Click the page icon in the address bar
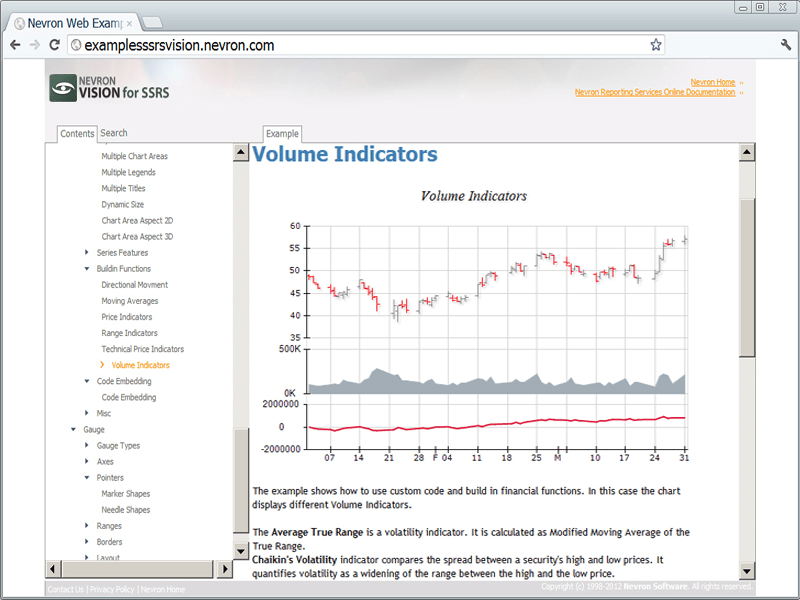This screenshot has height=600, width=800. point(74,44)
